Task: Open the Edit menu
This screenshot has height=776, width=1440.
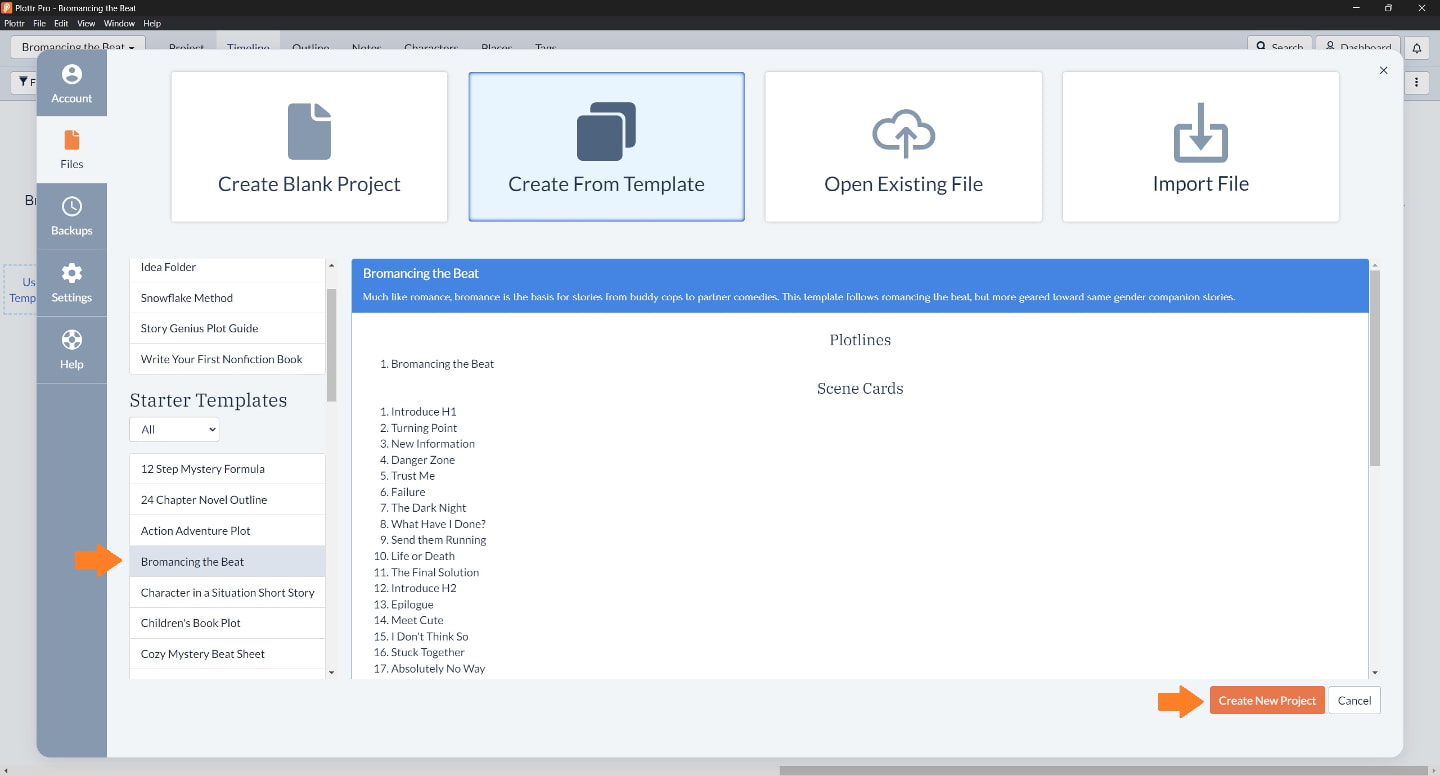Action: click(x=61, y=23)
